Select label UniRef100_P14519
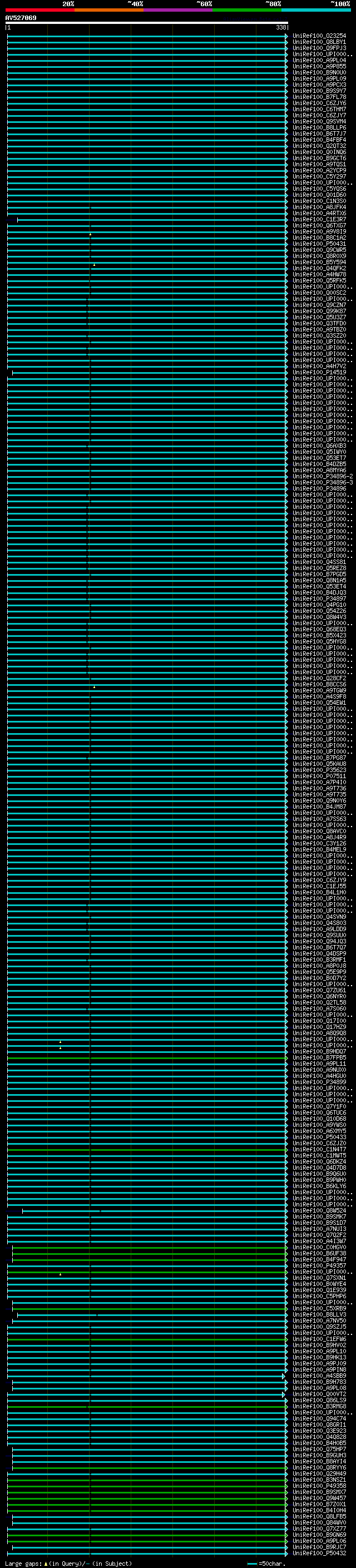Viewport: 356px width, 1568px height. click(319, 373)
